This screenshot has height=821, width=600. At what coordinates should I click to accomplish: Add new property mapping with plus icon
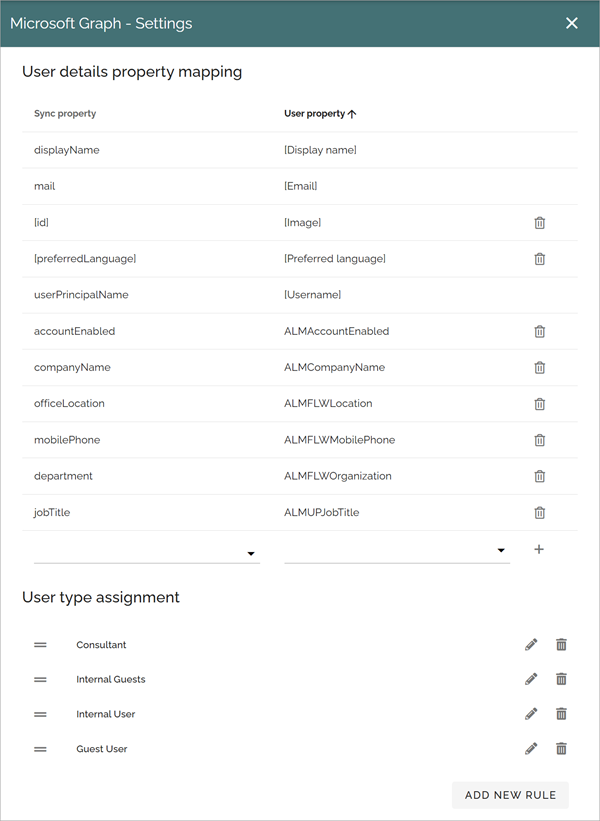pyautogui.click(x=539, y=549)
